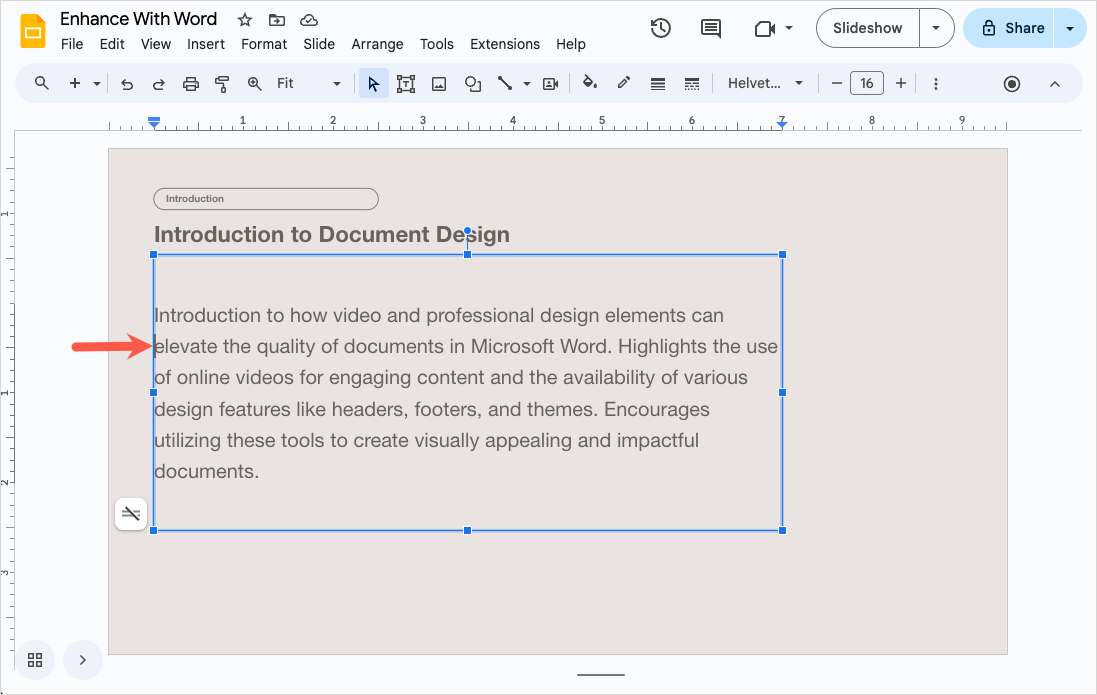Open the Helvetica font dropdown
Image resolution: width=1097 pixels, height=695 pixels.
pos(765,83)
